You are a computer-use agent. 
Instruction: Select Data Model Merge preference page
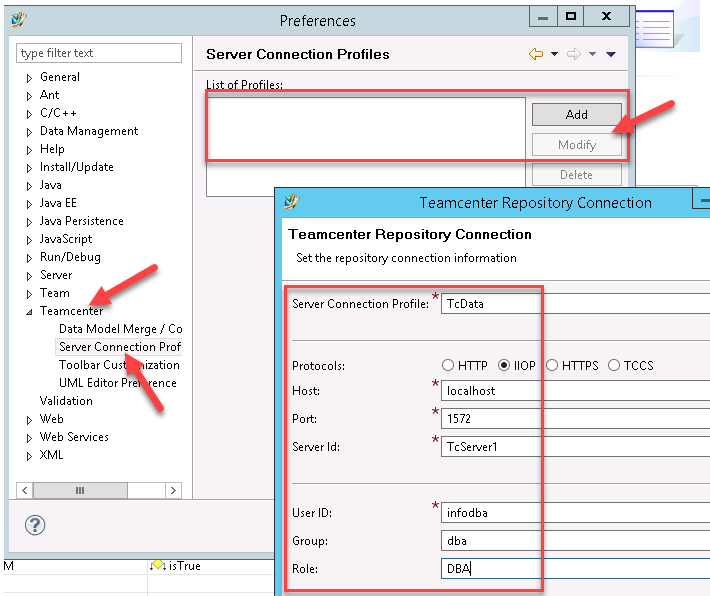[x=120, y=329]
